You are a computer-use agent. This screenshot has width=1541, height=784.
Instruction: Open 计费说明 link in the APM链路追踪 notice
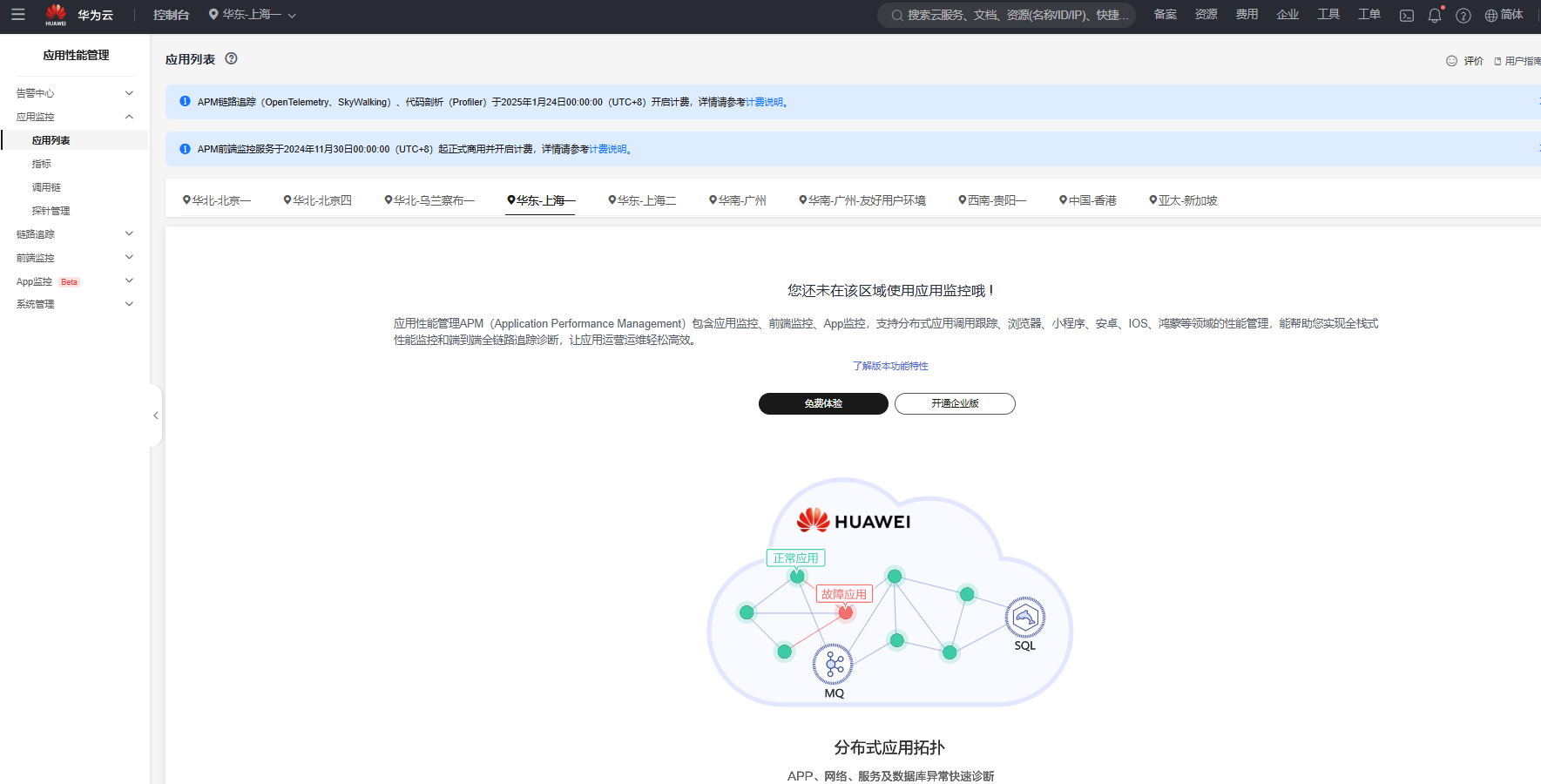[764, 102]
